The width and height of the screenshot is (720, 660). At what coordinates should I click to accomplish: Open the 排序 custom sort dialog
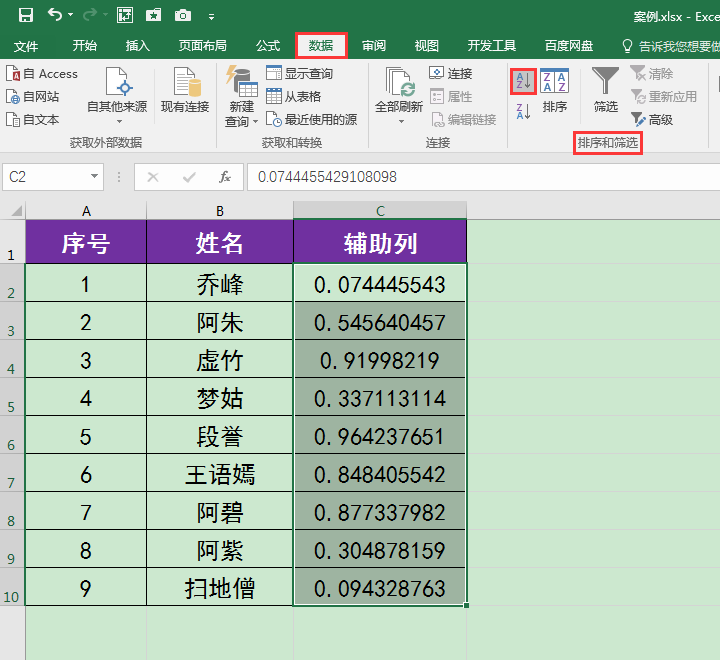click(x=555, y=90)
